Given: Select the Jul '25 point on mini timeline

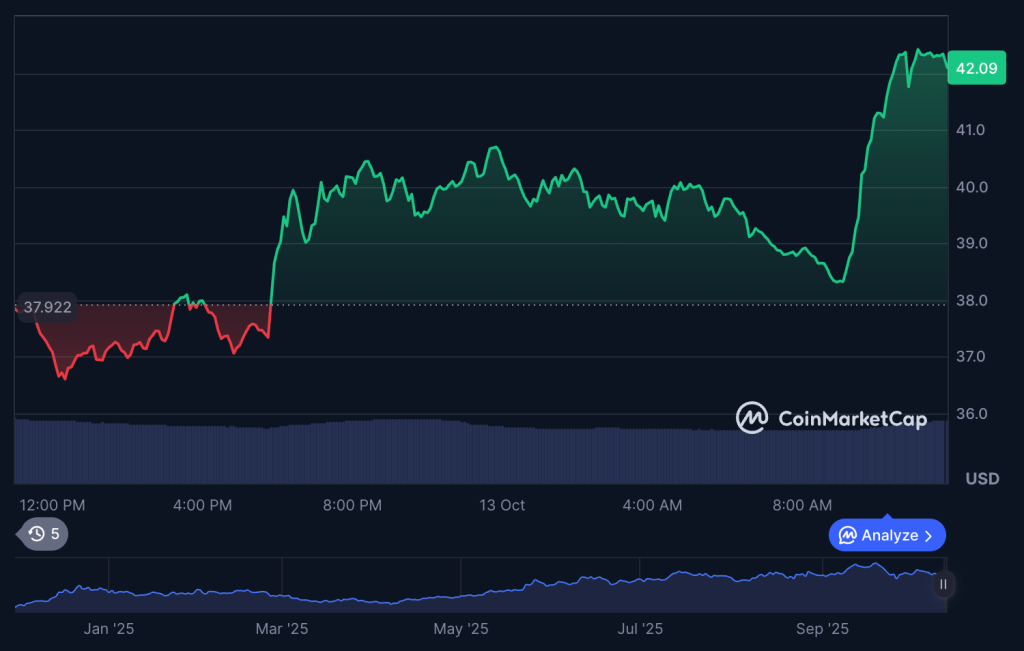Looking at the screenshot, I should (640, 629).
